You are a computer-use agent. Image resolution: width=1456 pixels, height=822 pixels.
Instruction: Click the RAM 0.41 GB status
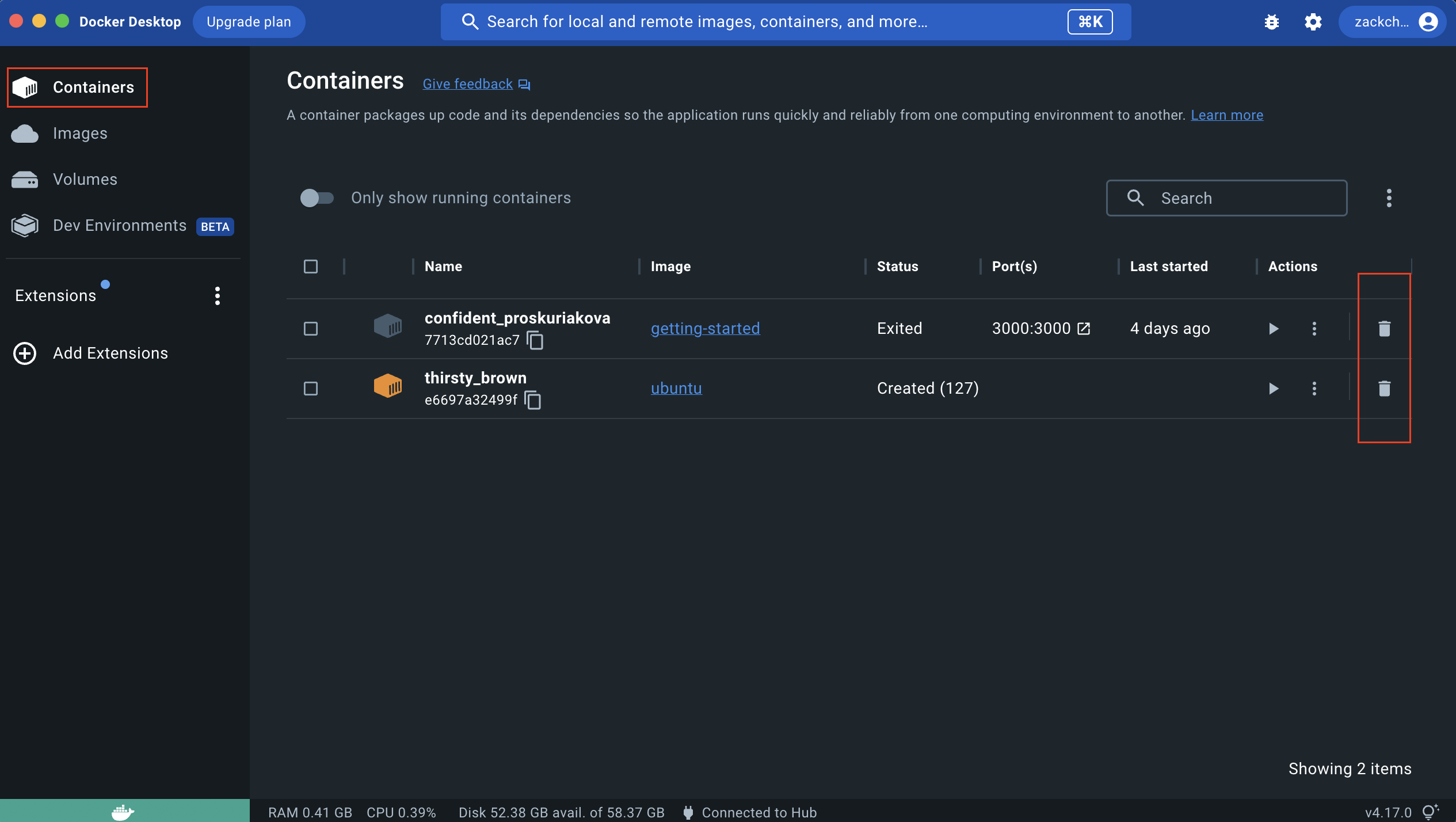pyautogui.click(x=310, y=812)
